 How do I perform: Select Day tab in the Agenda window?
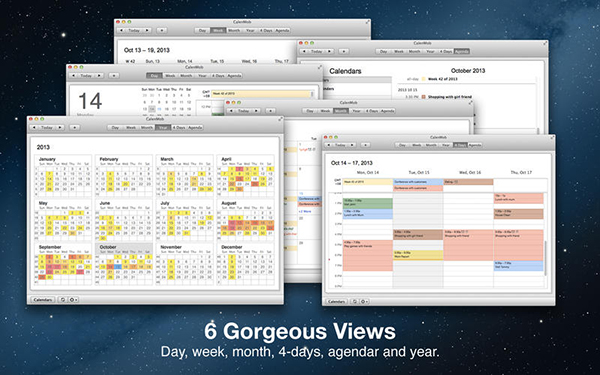[x=383, y=51]
